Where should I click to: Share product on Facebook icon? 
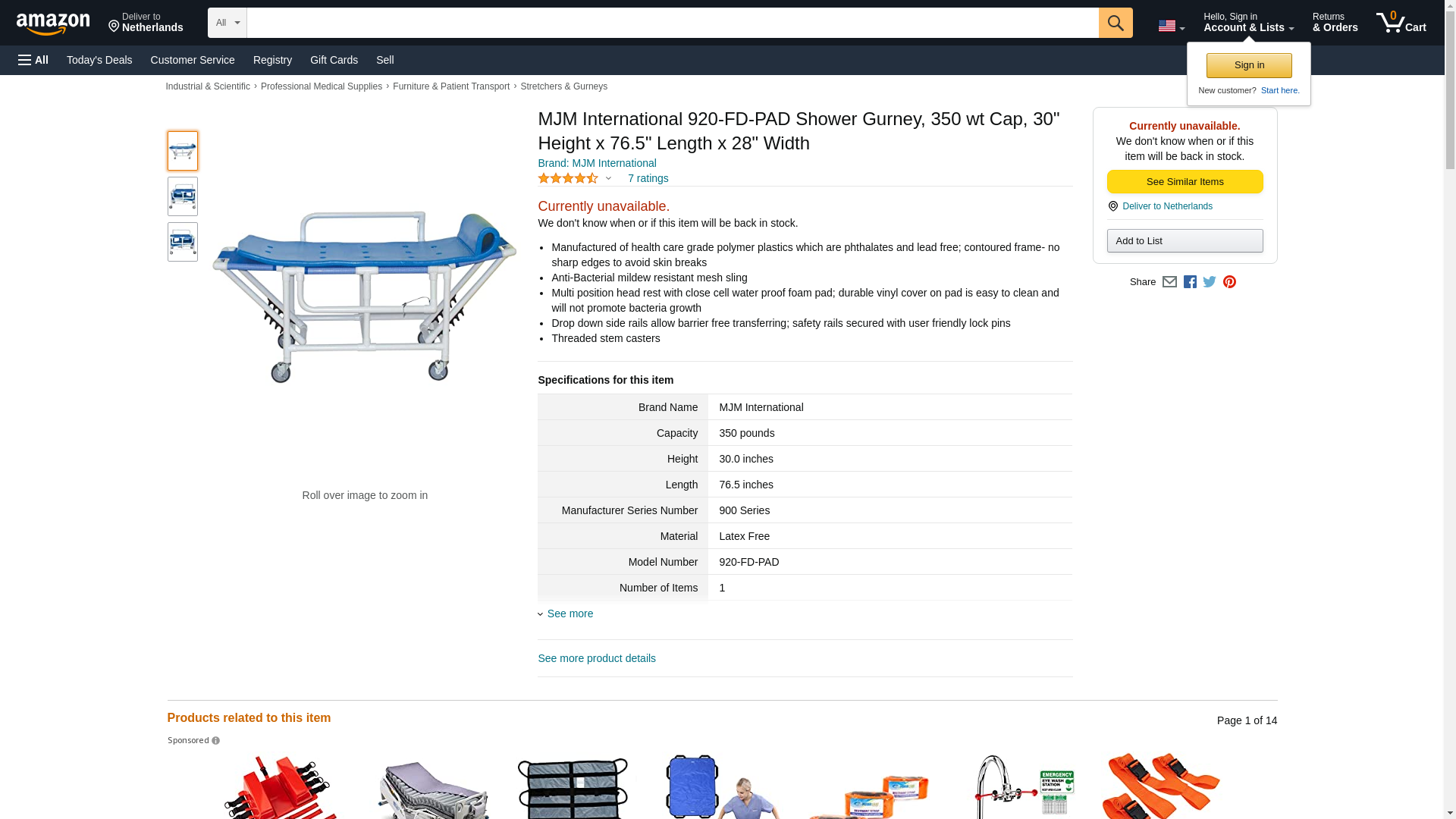click(x=1190, y=282)
